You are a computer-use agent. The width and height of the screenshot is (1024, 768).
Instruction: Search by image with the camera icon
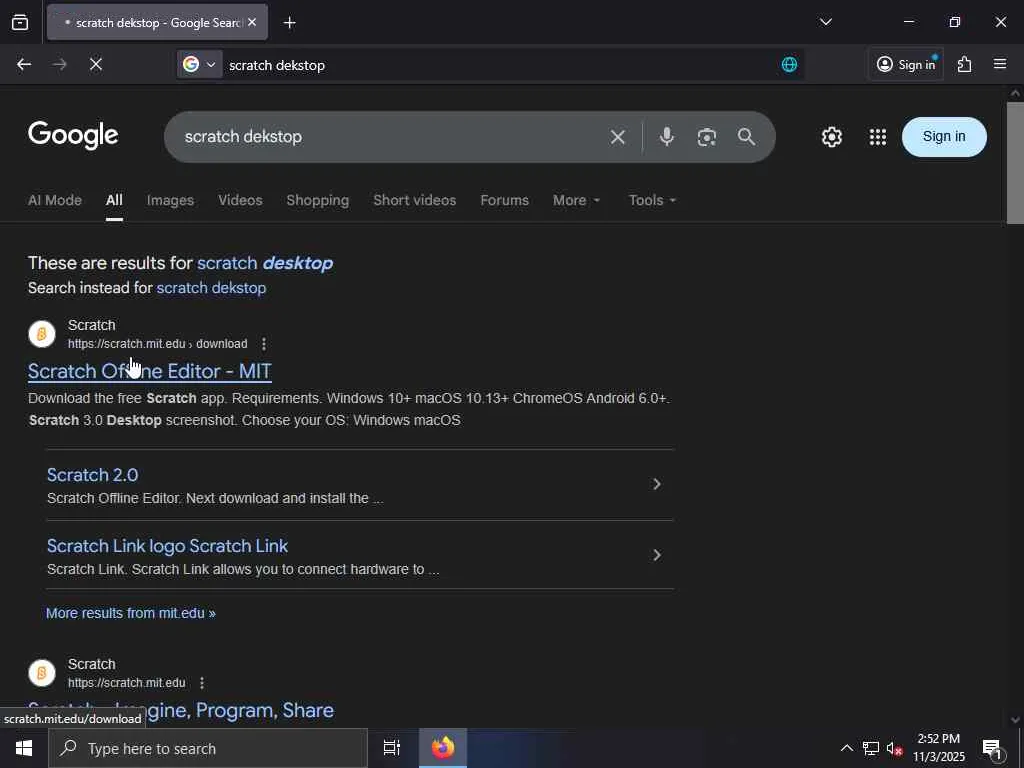click(706, 136)
